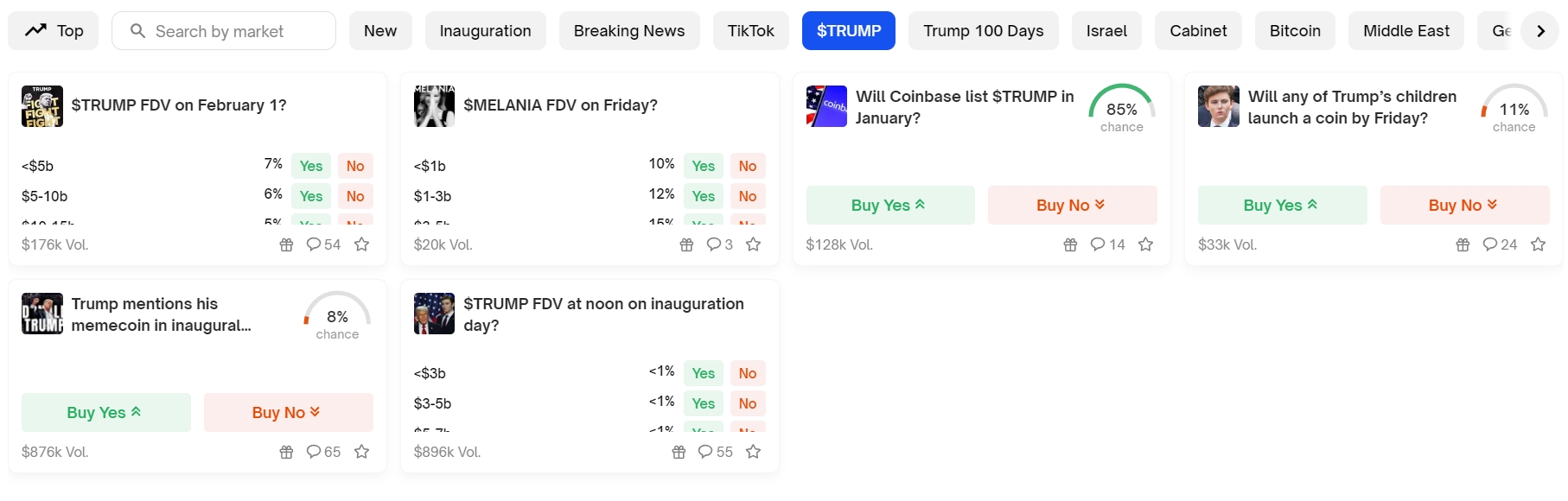Favorite the $TRUMP FDV on February 1 market
This screenshot has width=1568, height=501.
pos(362,244)
